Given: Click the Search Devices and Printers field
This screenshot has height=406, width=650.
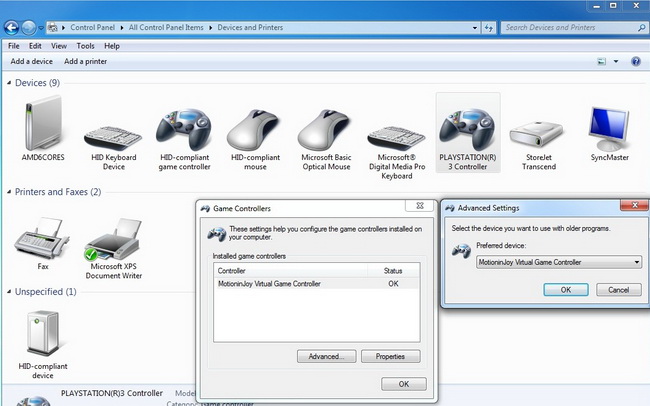Looking at the screenshot, I should [565, 28].
